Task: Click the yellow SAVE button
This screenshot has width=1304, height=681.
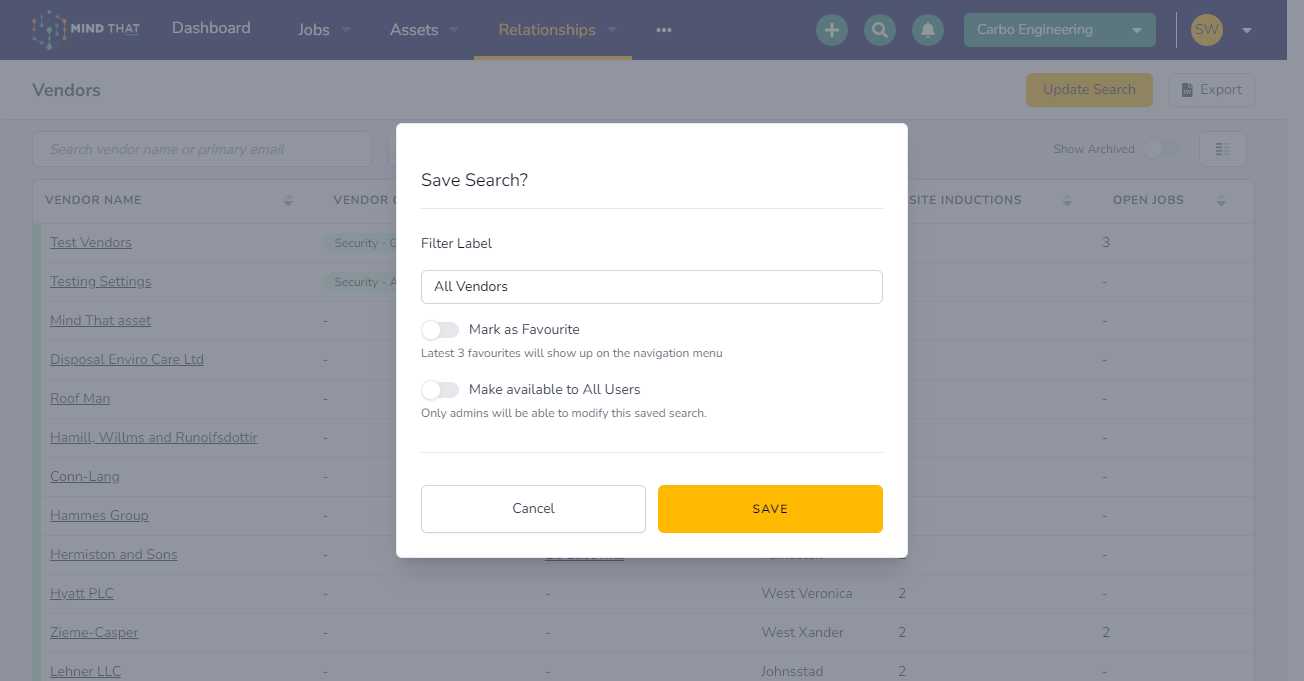Action: pyautogui.click(x=770, y=509)
